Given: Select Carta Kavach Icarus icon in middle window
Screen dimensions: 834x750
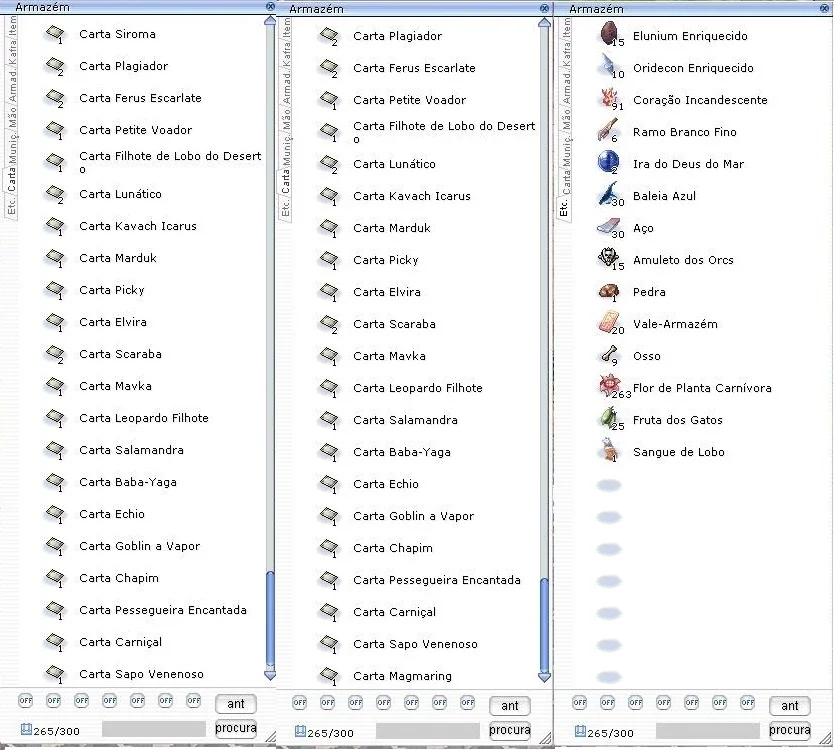Looking at the screenshot, I should (329, 196).
